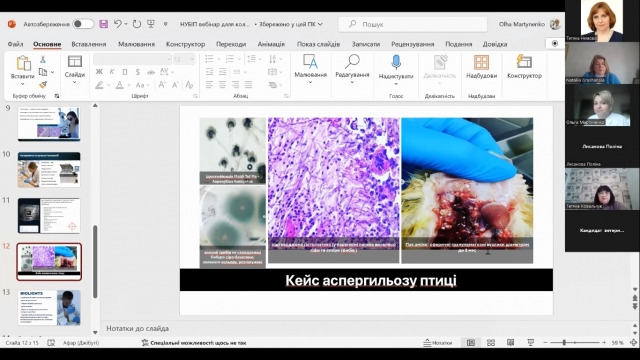Toggle Notes (Нотатки) pane in status bar
Viewport: 640px width, 360px height.
click(x=438, y=343)
